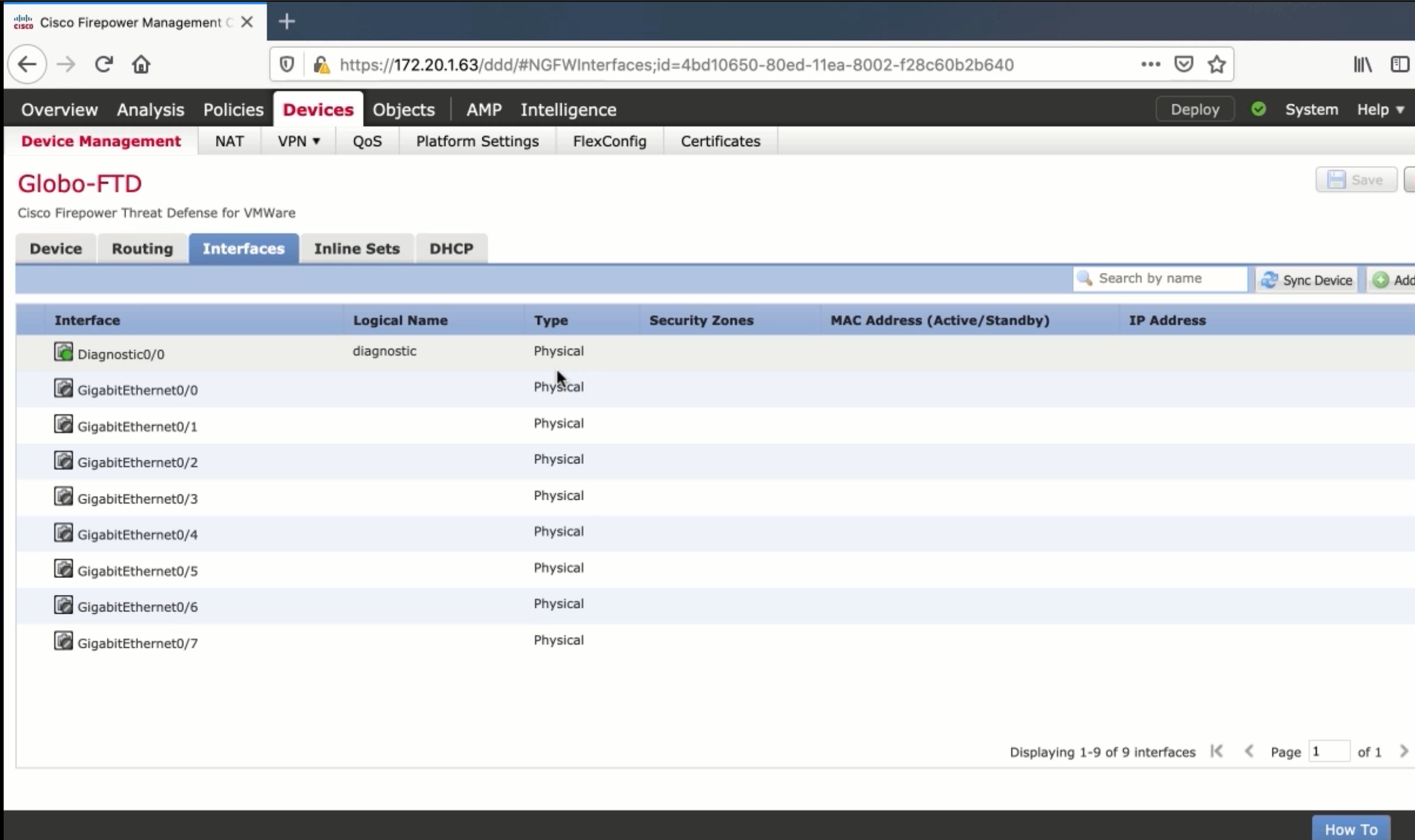Open the System menu

click(x=1311, y=110)
